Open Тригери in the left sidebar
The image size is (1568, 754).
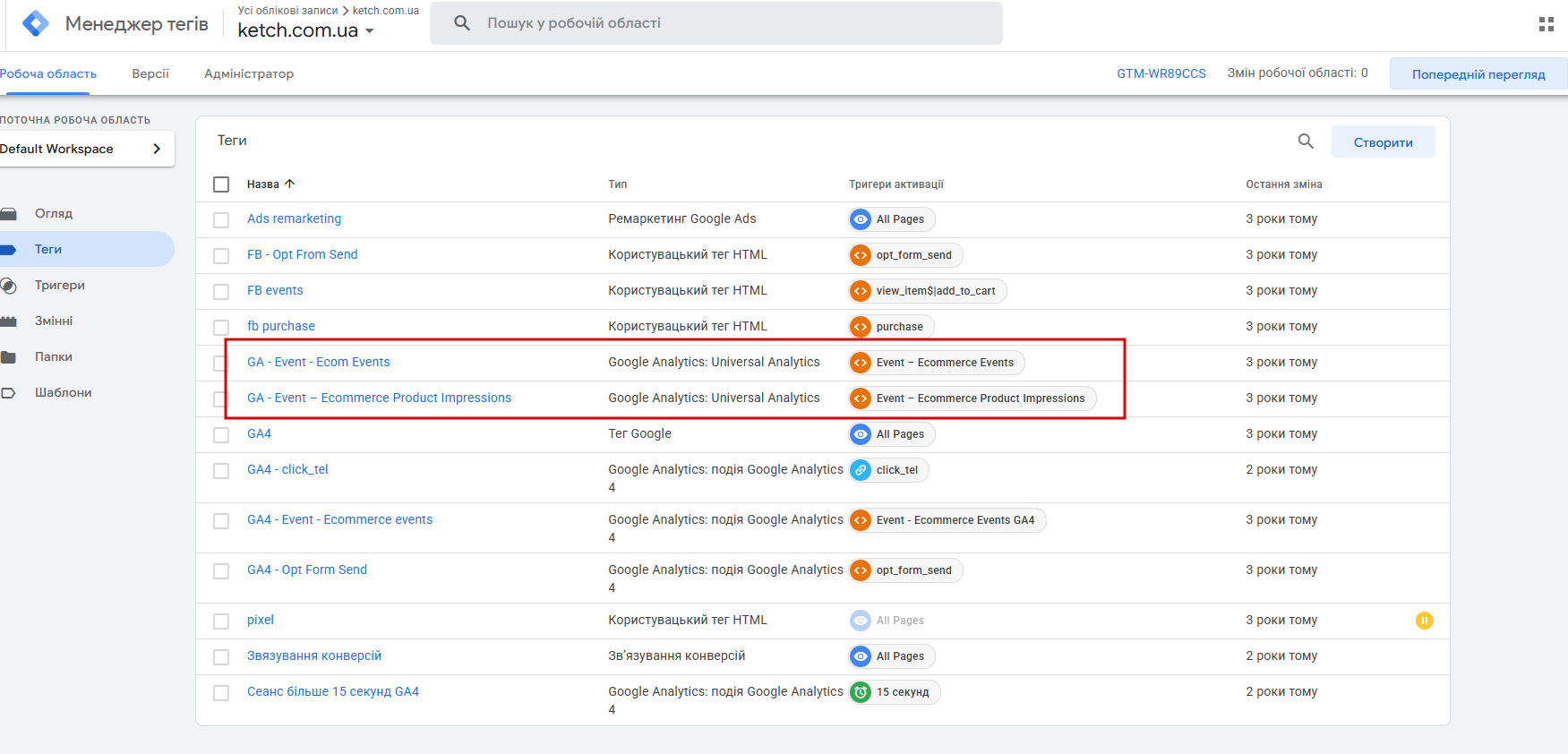(59, 285)
